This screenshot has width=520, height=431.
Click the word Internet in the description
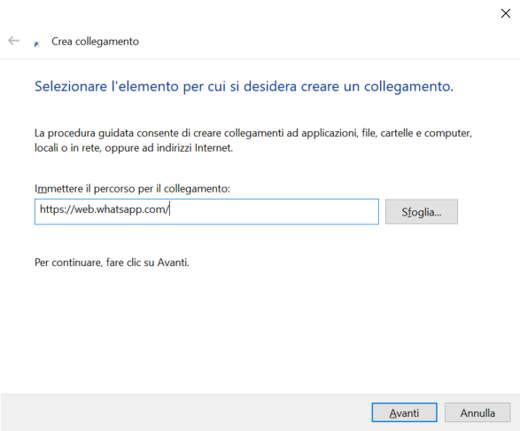(x=213, y=148)
